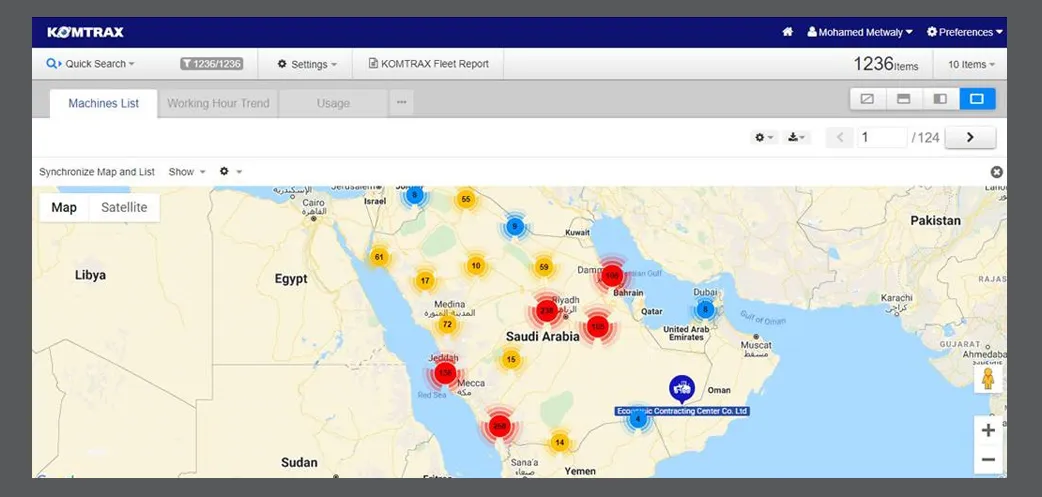
Task: Open the Settings dropdown
Action: coord(307,64)
